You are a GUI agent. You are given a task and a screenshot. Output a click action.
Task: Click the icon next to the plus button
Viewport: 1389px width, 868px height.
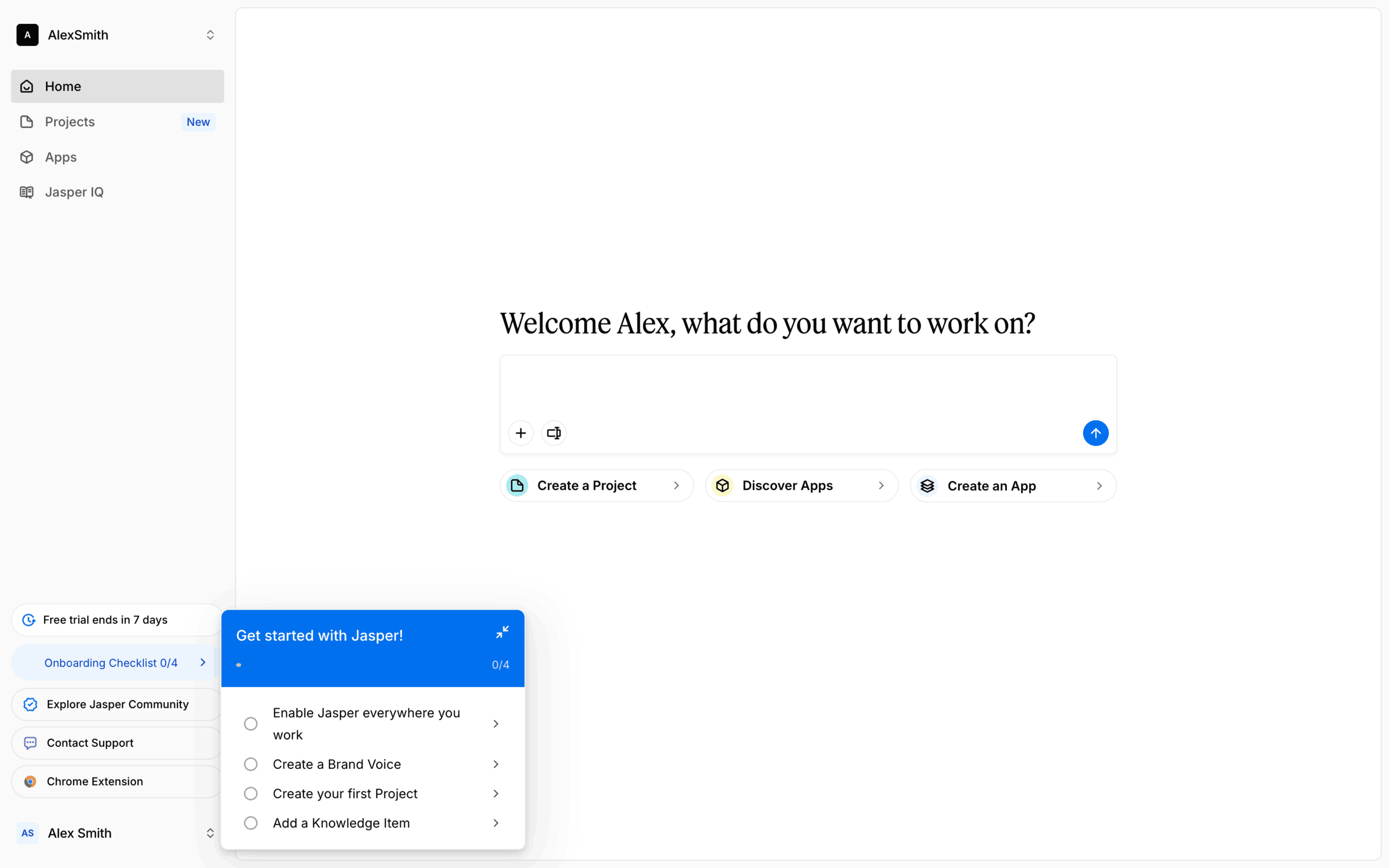click(553, 433)
